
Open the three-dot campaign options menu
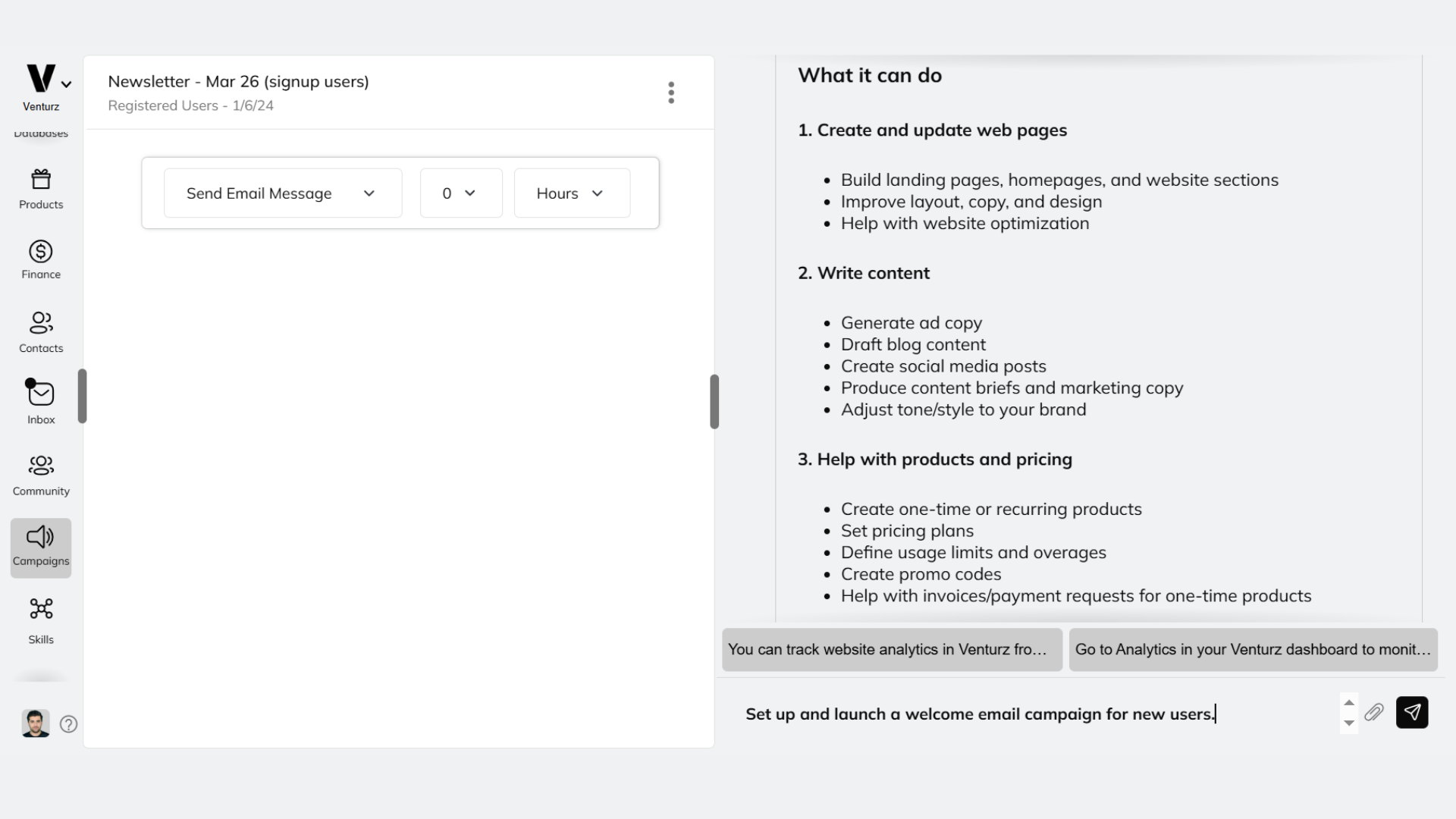670,92
